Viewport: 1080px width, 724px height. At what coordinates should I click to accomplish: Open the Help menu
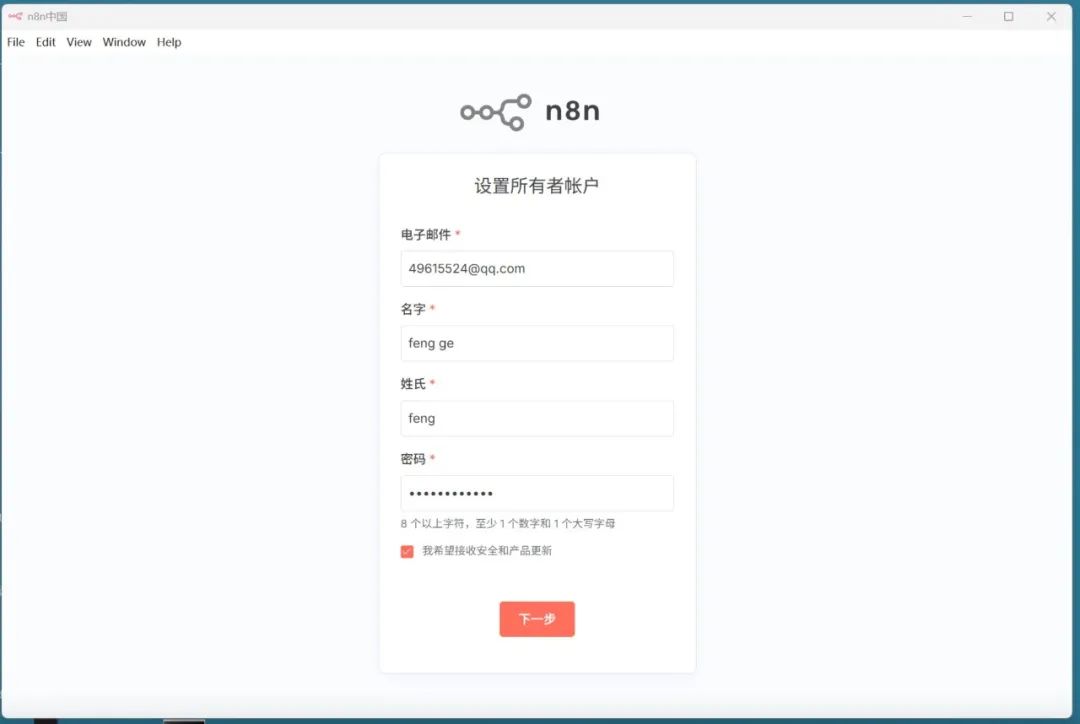pyautogui.click(x=169, y=42)
